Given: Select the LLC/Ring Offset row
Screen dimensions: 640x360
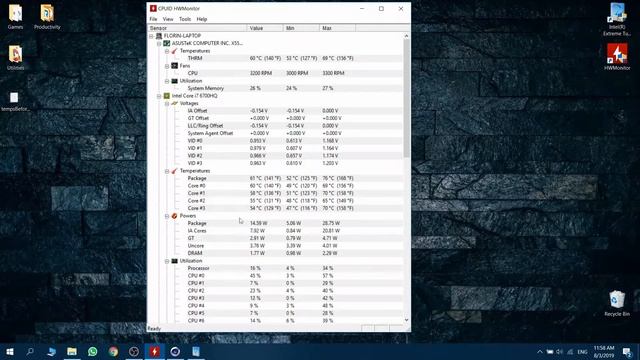Looking at the screenshot, I should pyautogui.click(x=275, y=126).
